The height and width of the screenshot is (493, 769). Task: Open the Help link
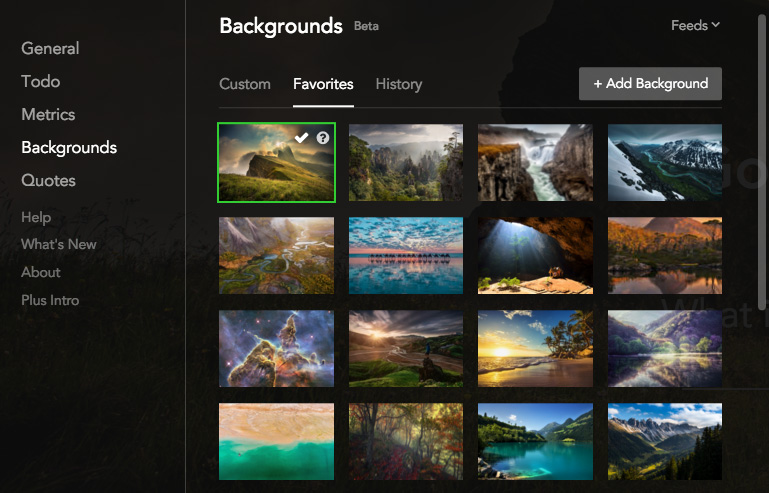click(x=36, y=217)
